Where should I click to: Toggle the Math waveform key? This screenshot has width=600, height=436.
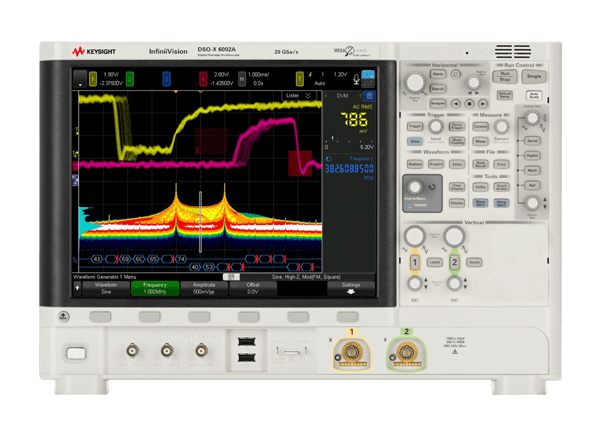tap(532, 170)
